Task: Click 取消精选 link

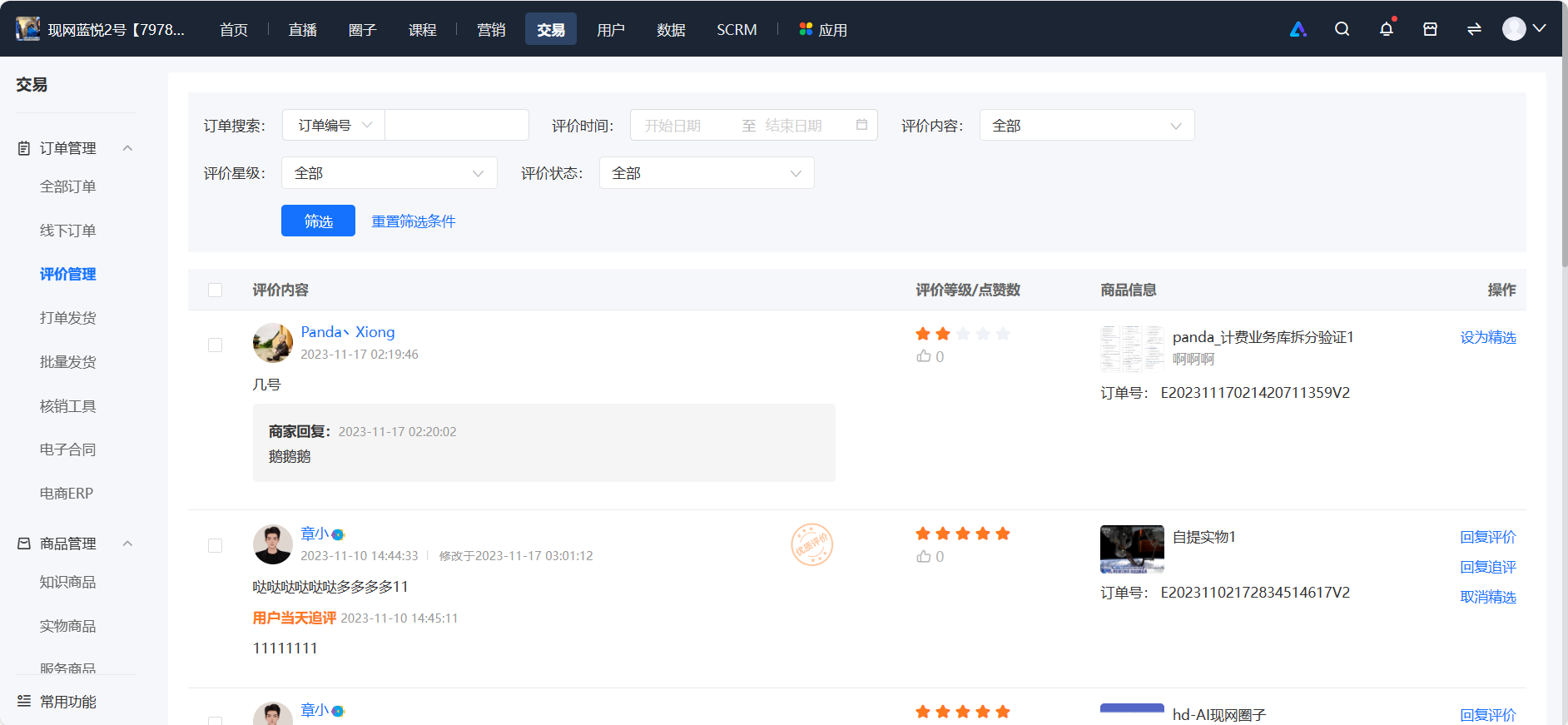Action: [x=1488, y=597]
